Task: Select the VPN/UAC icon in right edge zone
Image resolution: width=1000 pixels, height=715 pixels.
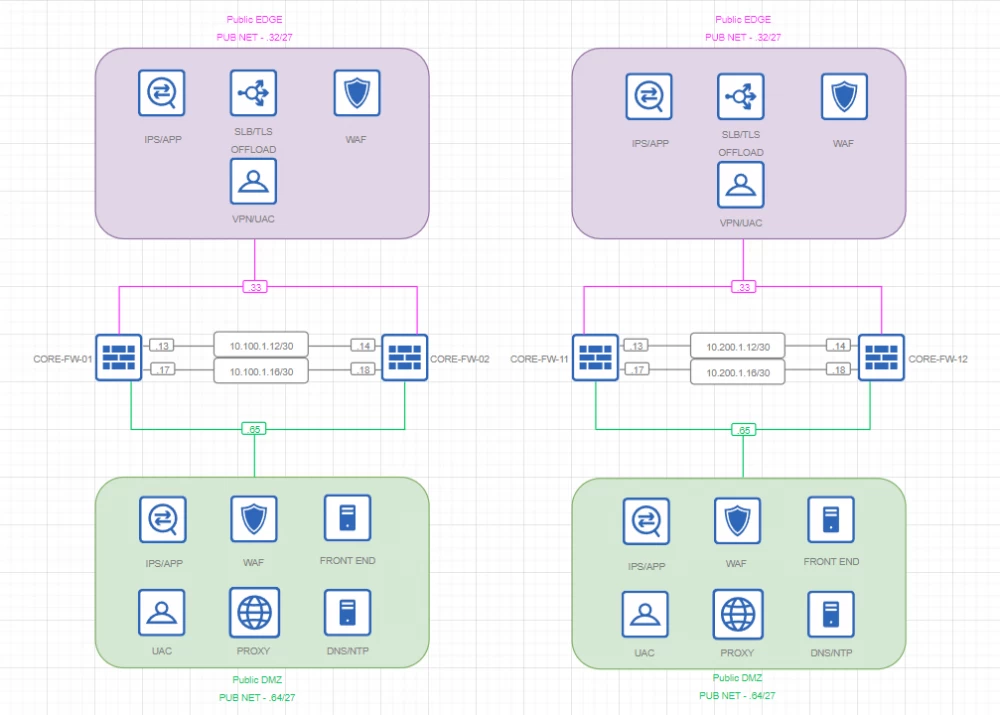Action: (x=741, y=185)
